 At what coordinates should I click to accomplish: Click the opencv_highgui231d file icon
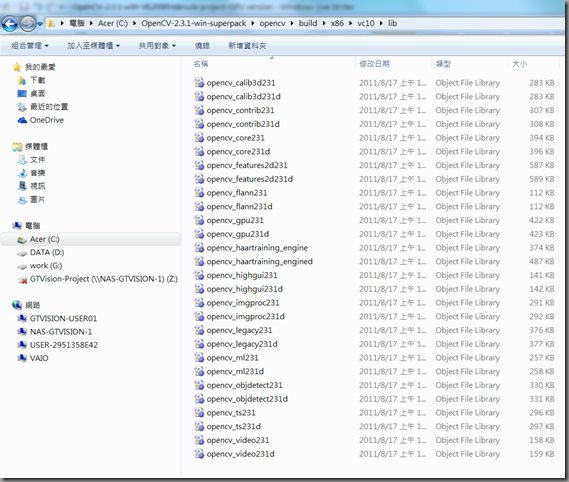tap(199, 289)
